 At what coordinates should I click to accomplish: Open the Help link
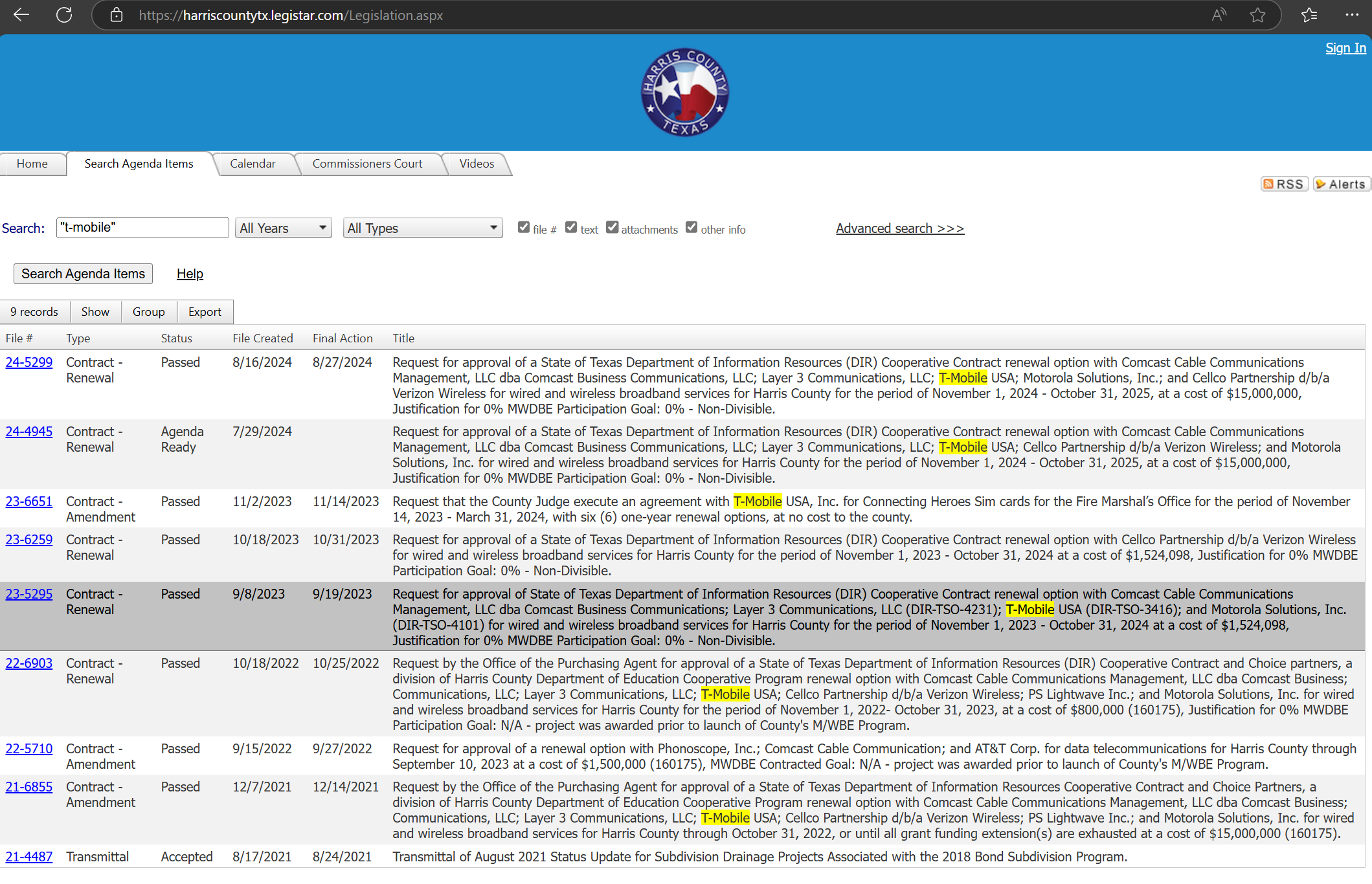pos(190,274)
